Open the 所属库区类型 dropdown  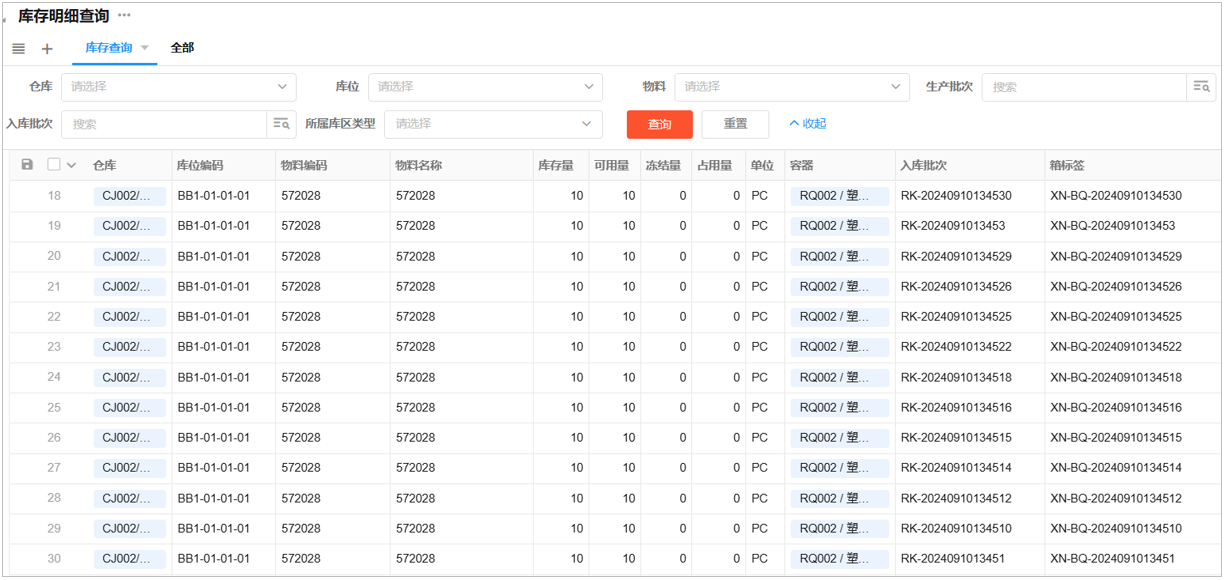[493, 124]
